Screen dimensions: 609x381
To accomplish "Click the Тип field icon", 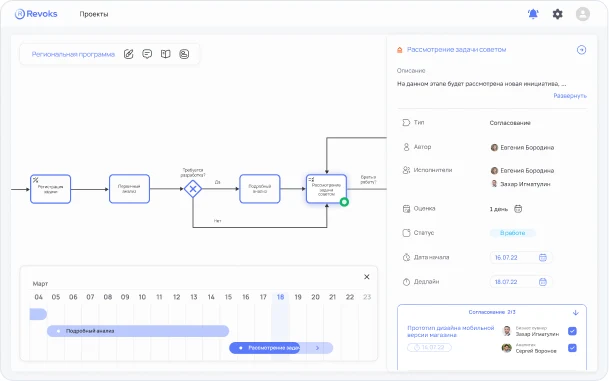I will coord(406,123).
